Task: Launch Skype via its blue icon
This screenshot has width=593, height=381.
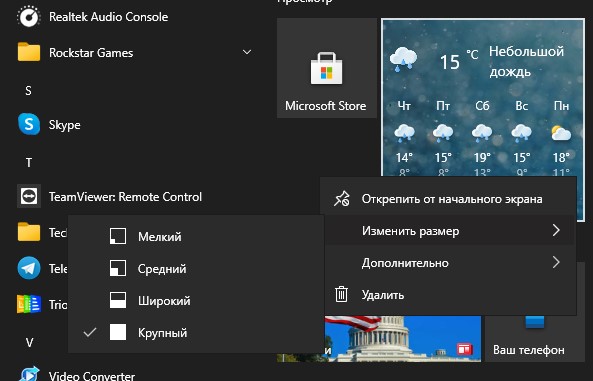Action: 29,124
